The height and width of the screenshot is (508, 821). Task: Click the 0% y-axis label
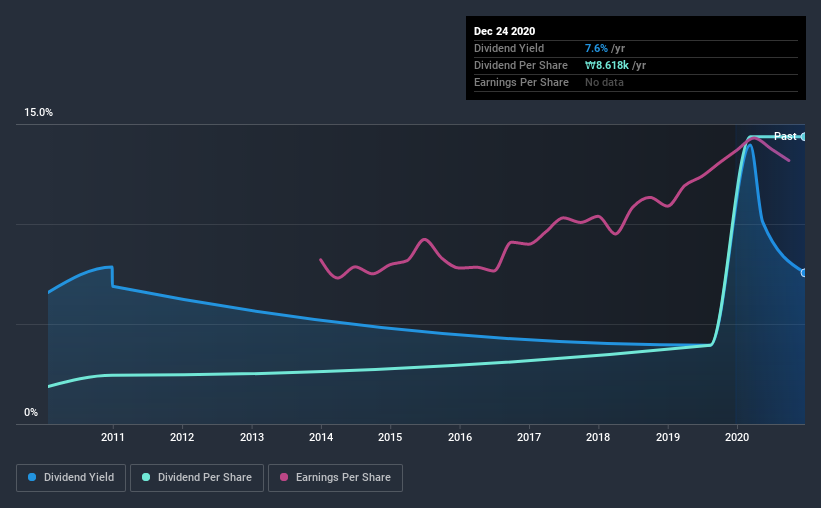31,413
